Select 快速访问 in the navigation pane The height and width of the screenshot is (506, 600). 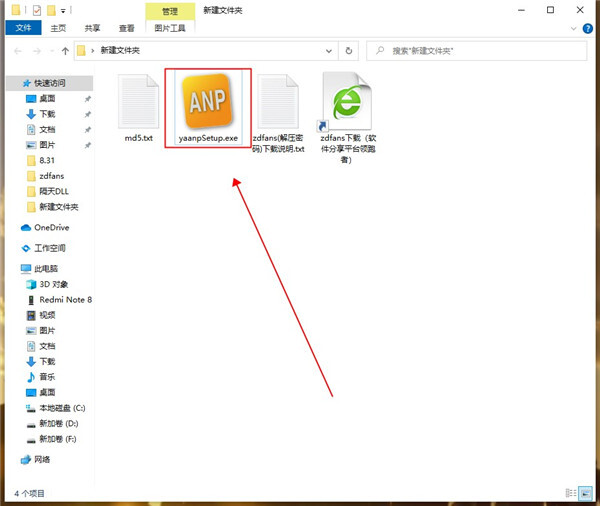click(49, 83)
